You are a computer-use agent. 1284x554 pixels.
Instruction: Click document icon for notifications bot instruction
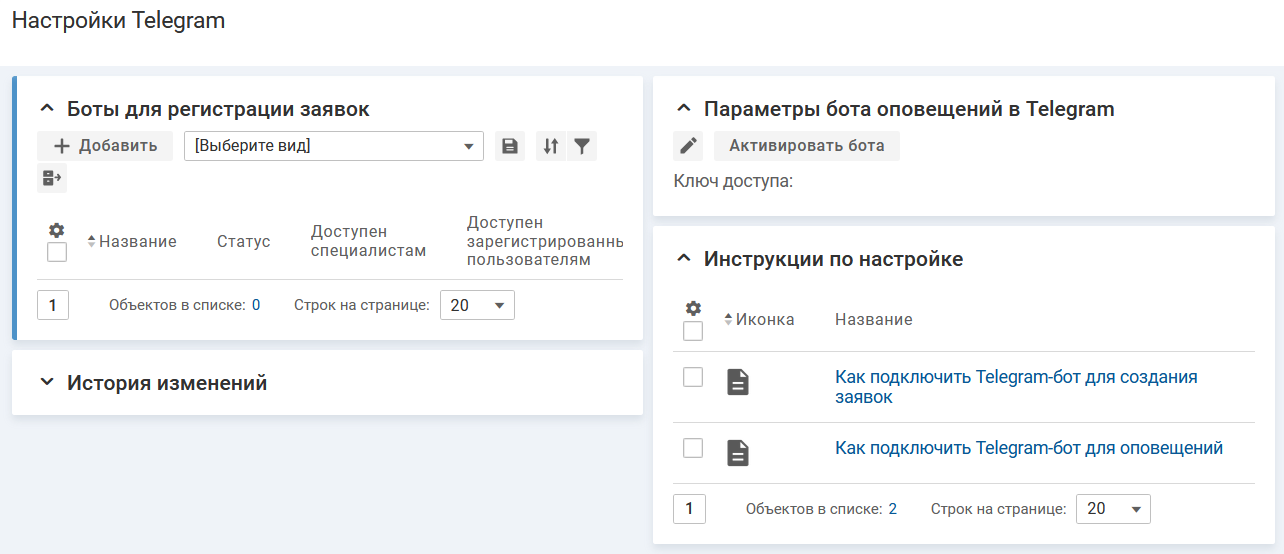click(x=738, y=453)
